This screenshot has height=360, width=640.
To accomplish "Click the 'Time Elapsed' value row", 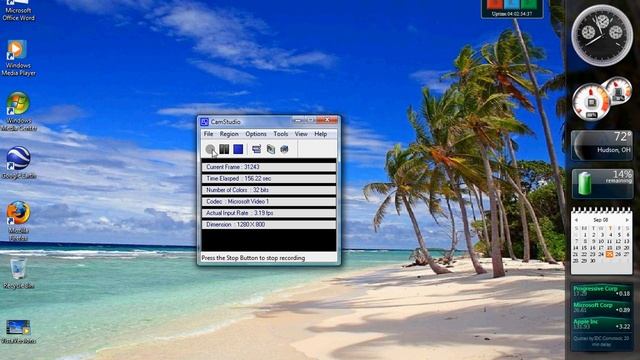I will [269, 178].
